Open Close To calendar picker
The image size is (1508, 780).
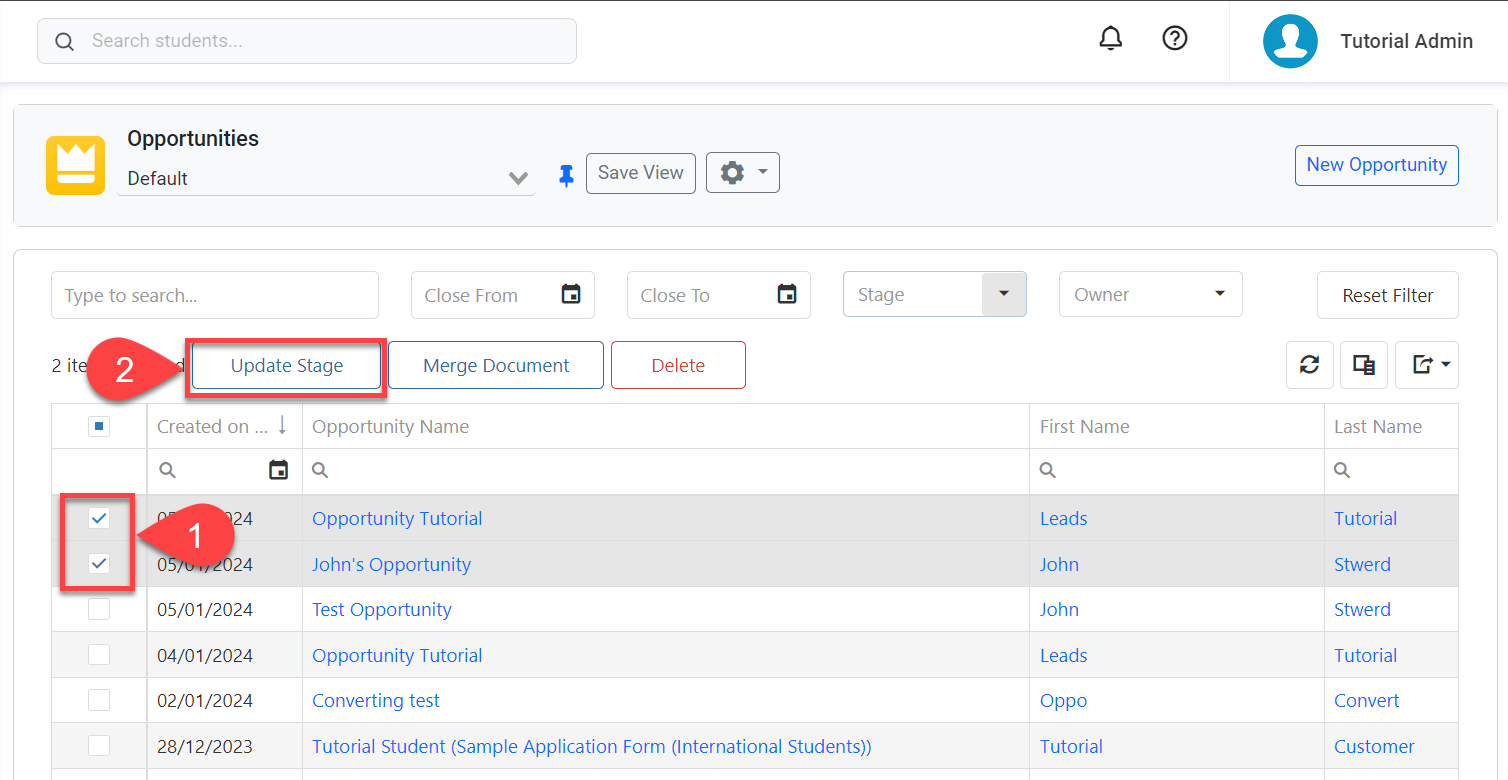787,294
